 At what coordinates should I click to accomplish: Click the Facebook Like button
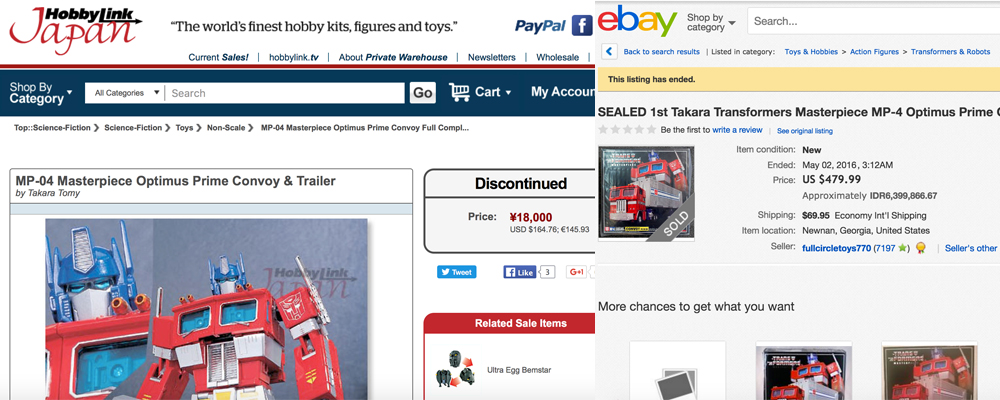click(520, 272)
